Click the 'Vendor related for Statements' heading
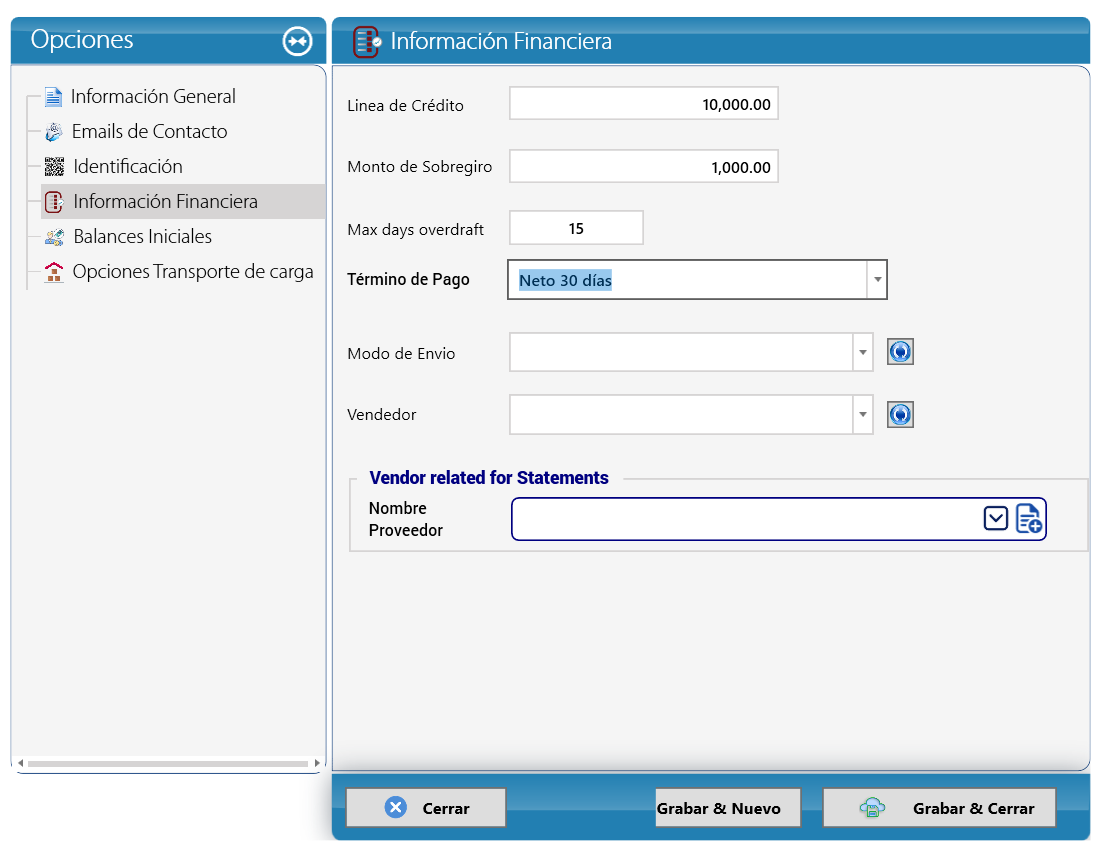Screen dimensions: 1110x850 488,478
